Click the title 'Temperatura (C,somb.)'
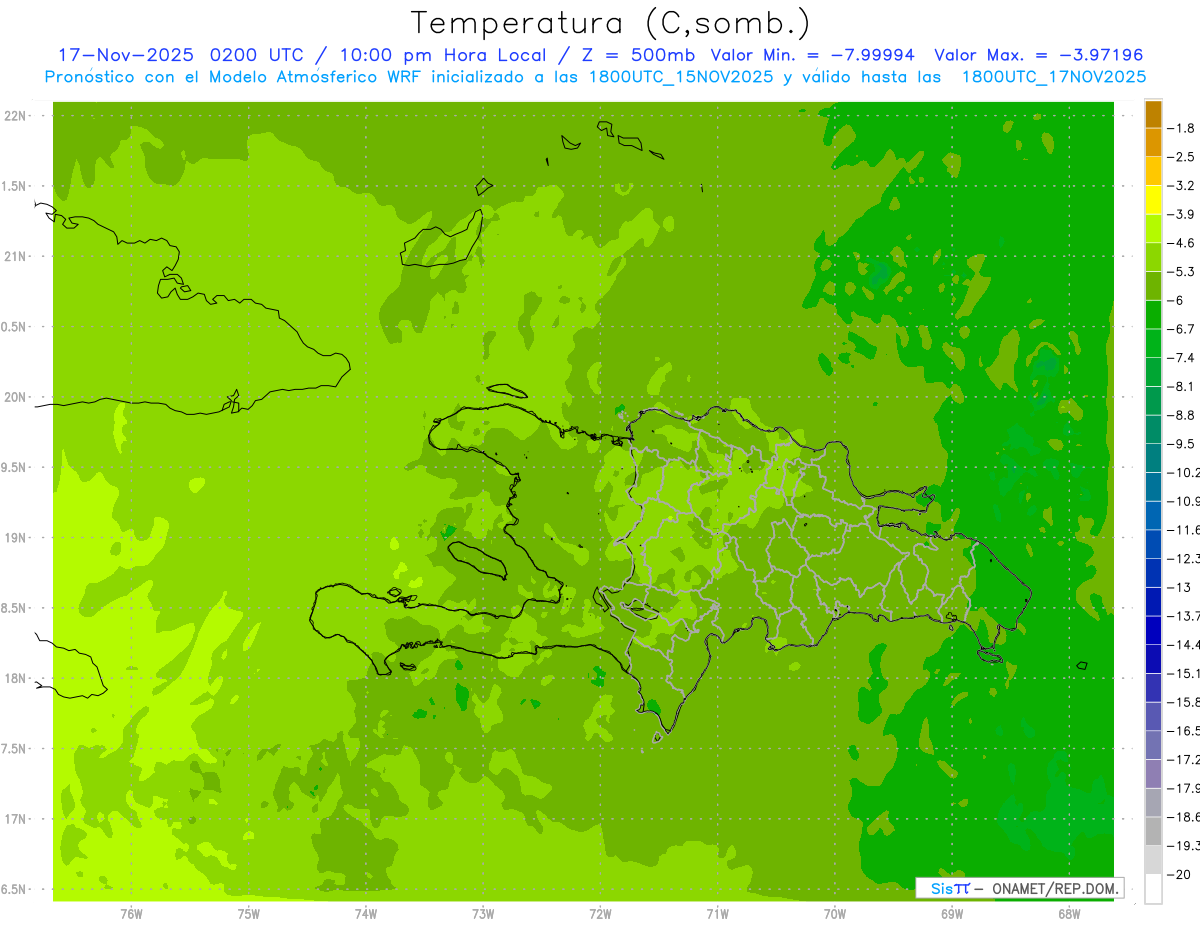This screenshot has height=927, width=1200. pyautogui.click(x=610, y=23)
